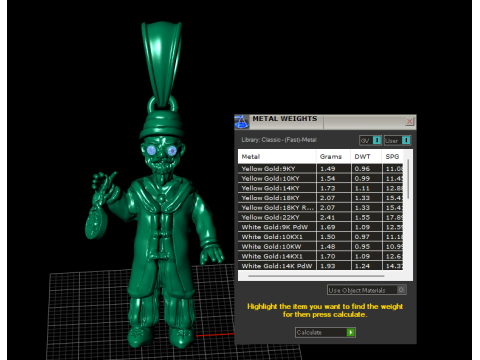480x360 pixels.
Task: Click the SPG column header
Action: pyautogui.click(x=392, y=156)
